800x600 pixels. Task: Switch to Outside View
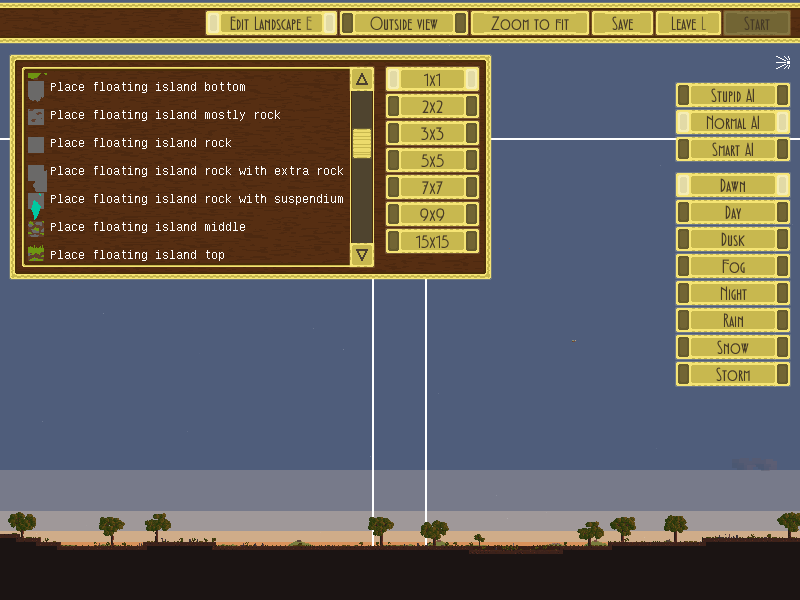pyautogui.click(x=404, y=23)
